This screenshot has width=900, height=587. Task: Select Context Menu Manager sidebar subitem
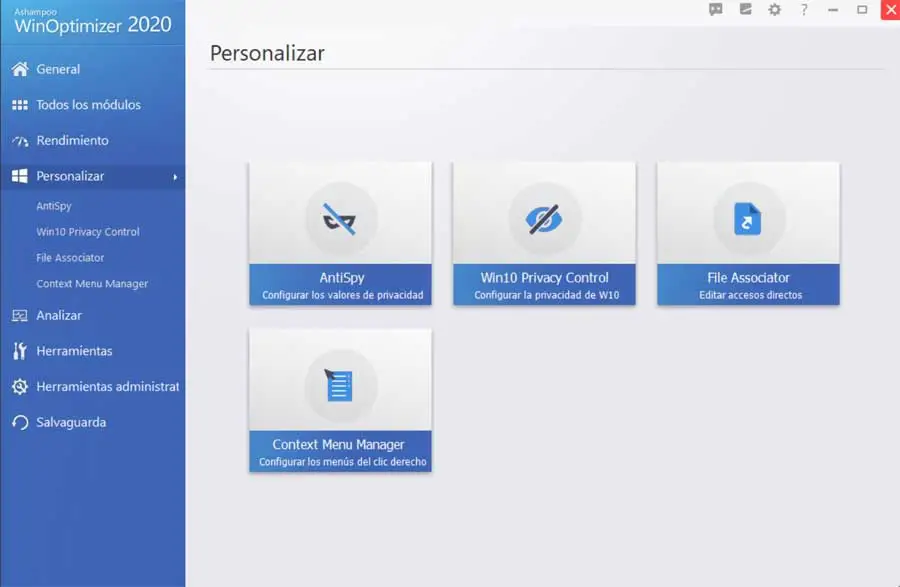(92, 283)
